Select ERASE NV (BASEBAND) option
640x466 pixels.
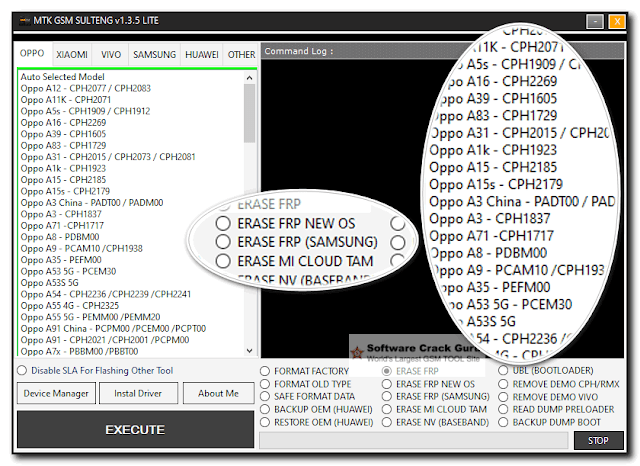coord(435,422)
